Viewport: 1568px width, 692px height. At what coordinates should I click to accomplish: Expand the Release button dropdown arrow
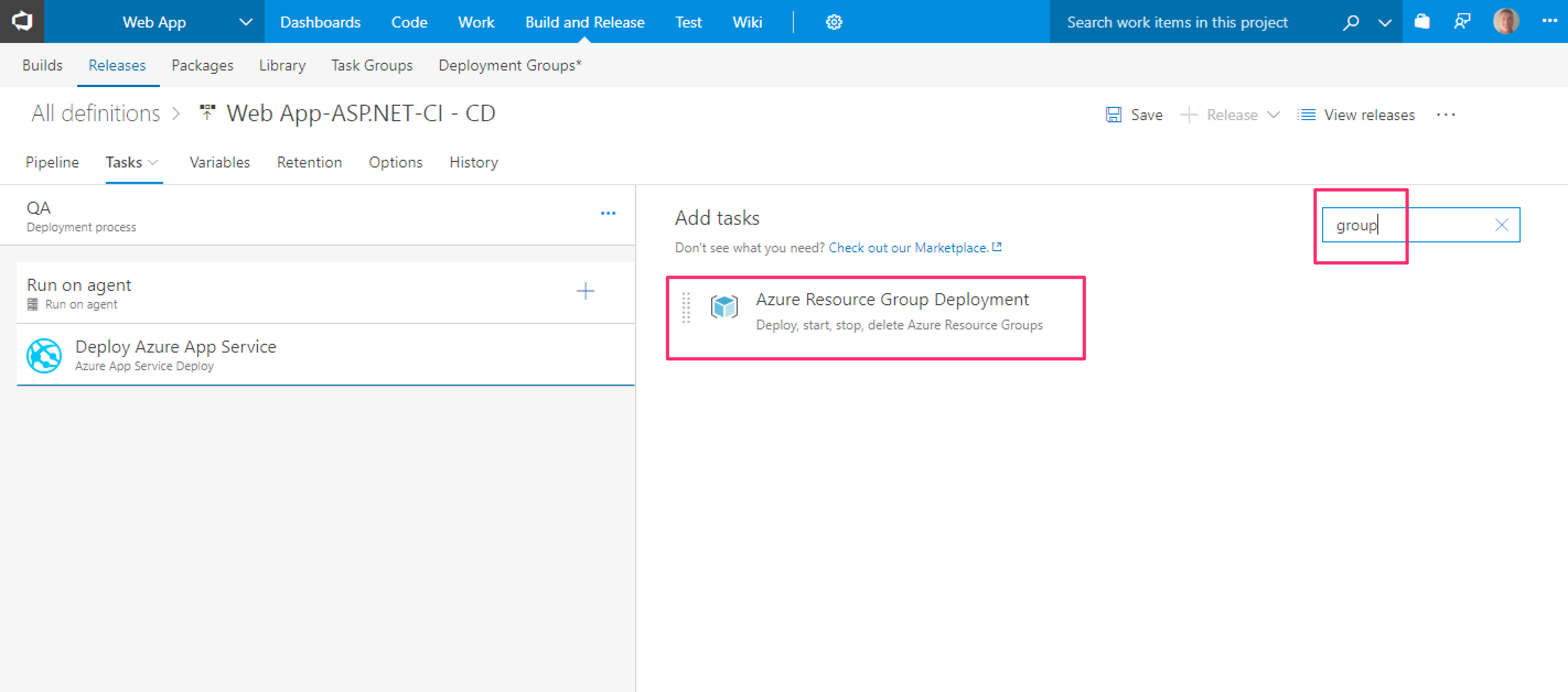(x=1274, y=114)
